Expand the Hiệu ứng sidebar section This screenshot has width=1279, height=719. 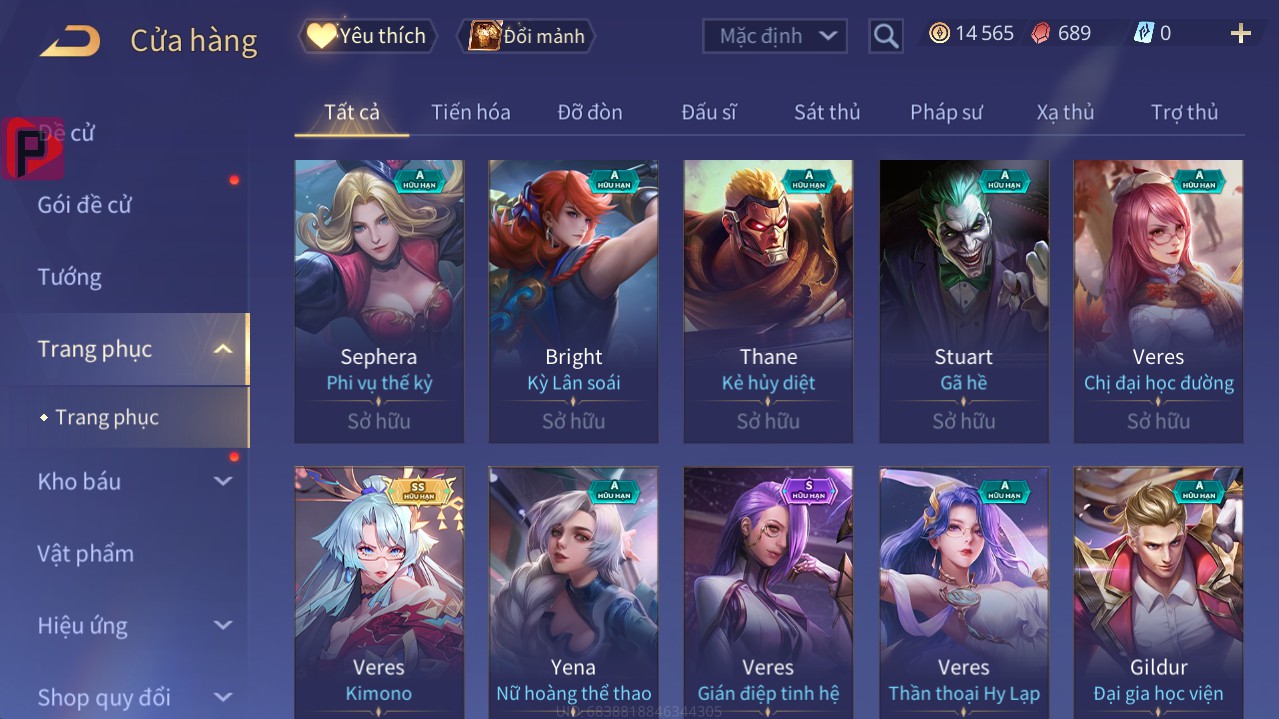(x=222, y=625)
